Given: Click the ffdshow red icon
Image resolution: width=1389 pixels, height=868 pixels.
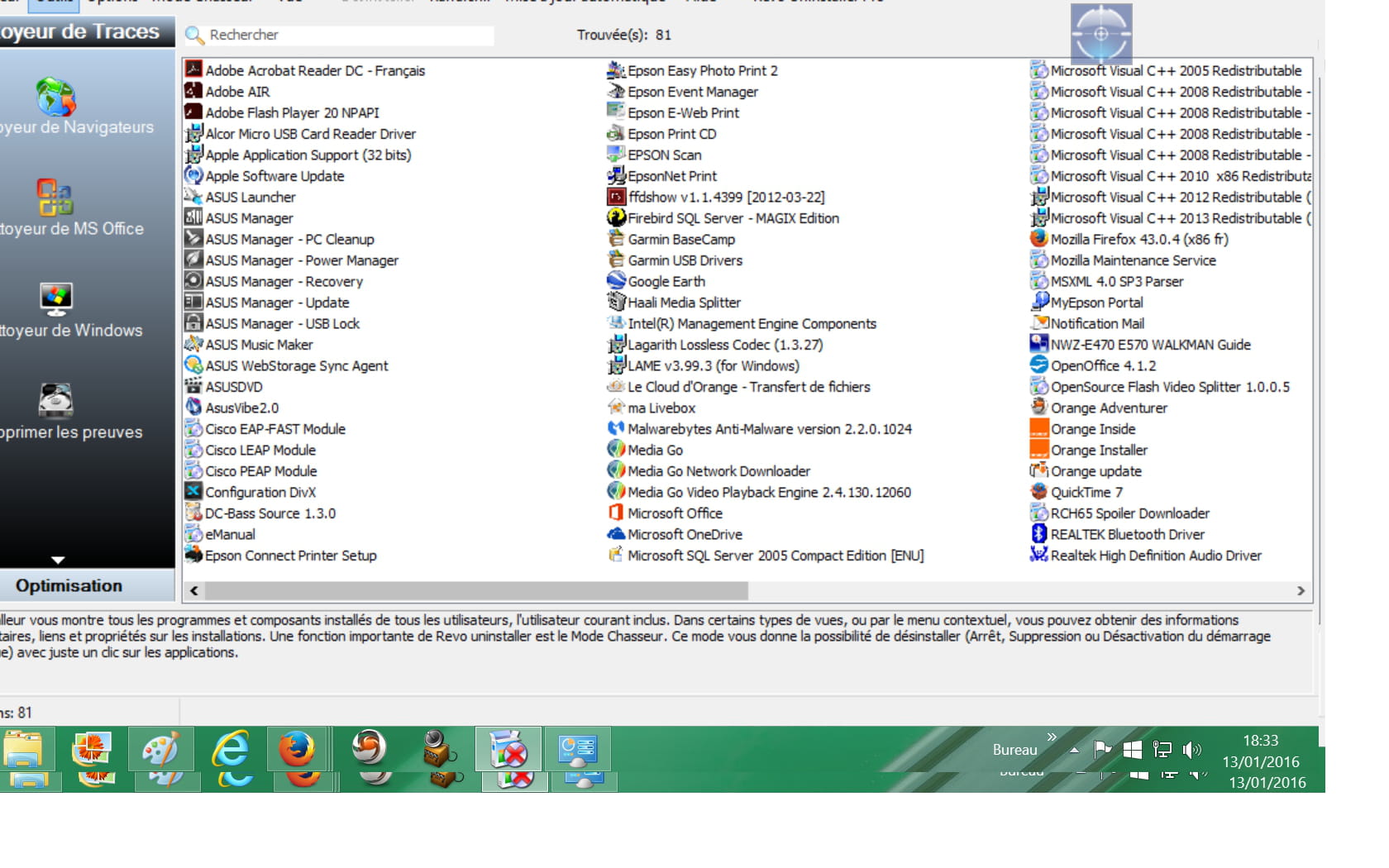Looking at the screenshot, I should [616, 196].
